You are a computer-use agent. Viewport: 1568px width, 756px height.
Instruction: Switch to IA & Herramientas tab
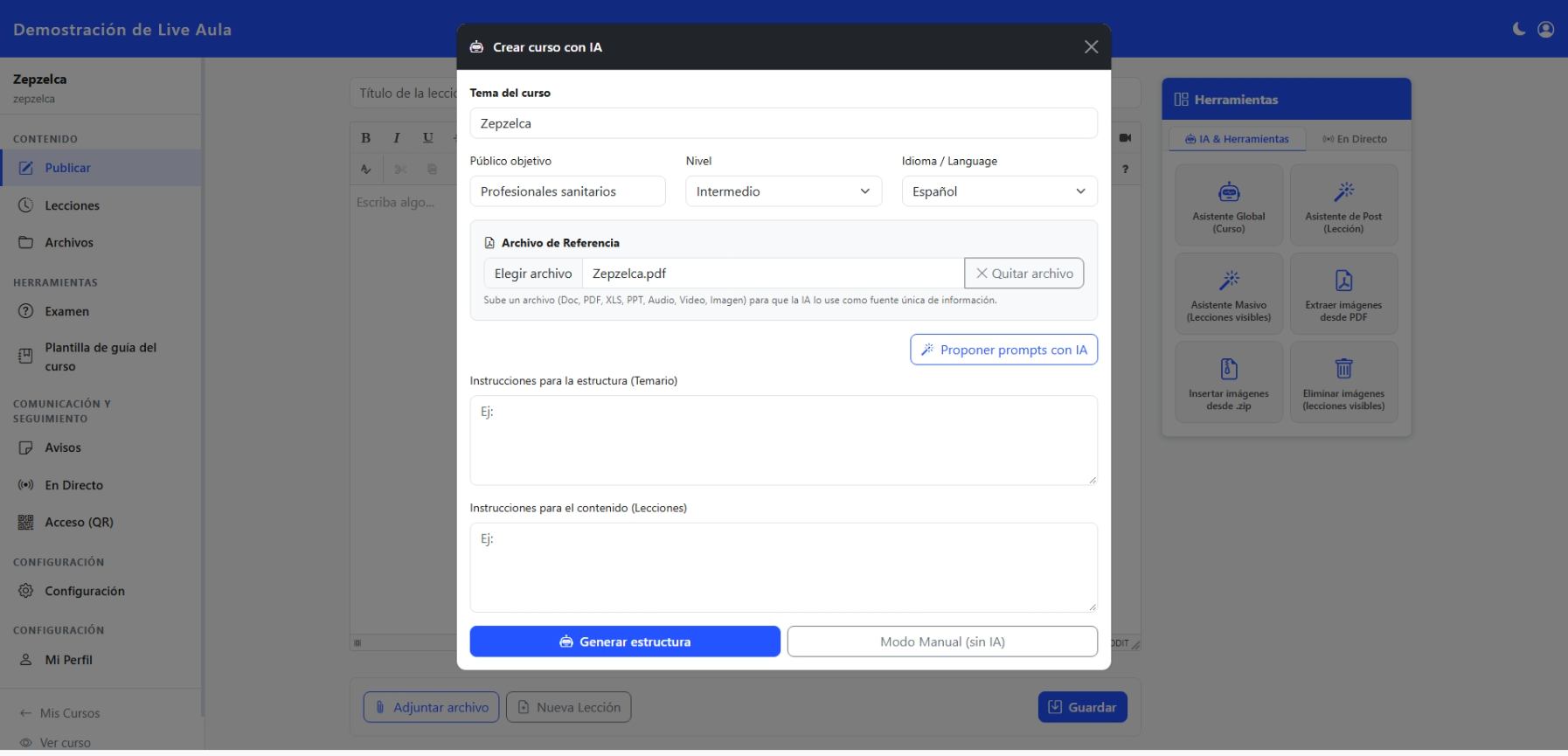1237,139
